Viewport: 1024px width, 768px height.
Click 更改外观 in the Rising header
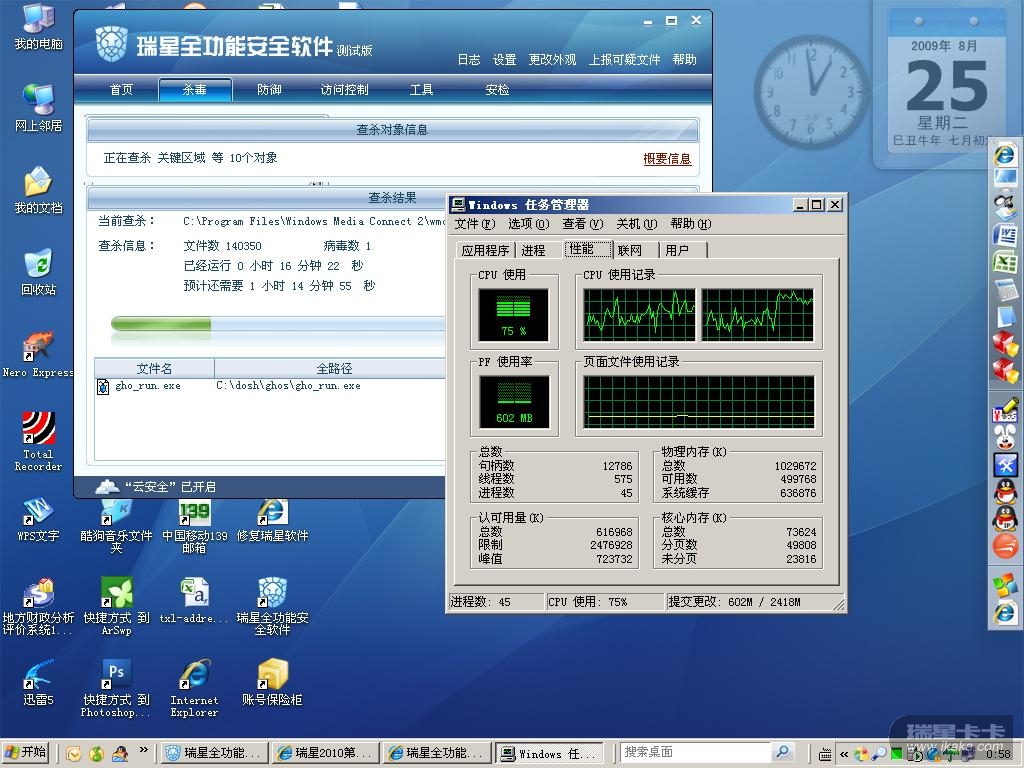pos(552,59)
